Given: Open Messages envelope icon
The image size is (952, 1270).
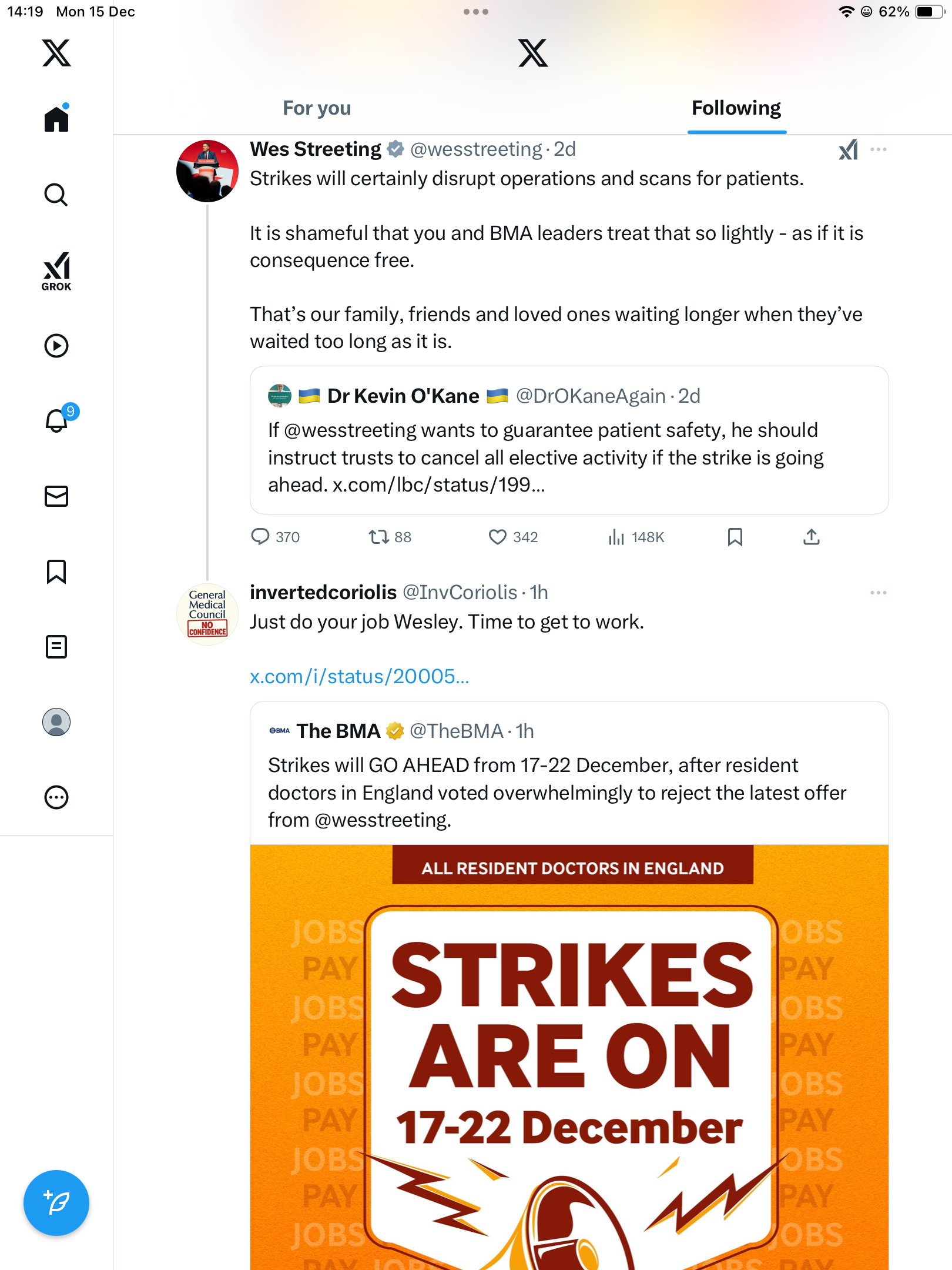Looking at the screenshot, I should pyautogui.click(x=56, y=496).
